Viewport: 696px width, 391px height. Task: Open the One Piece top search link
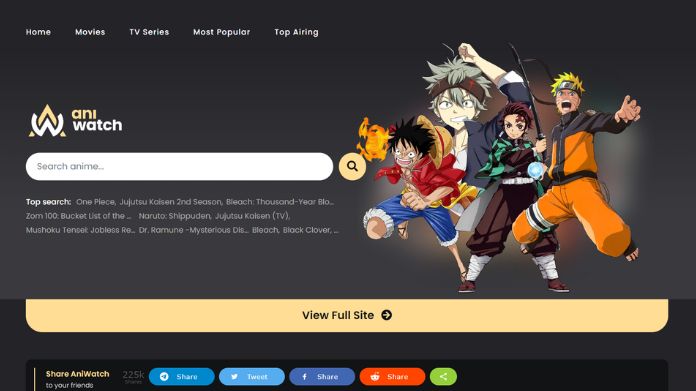click(95, 202)
